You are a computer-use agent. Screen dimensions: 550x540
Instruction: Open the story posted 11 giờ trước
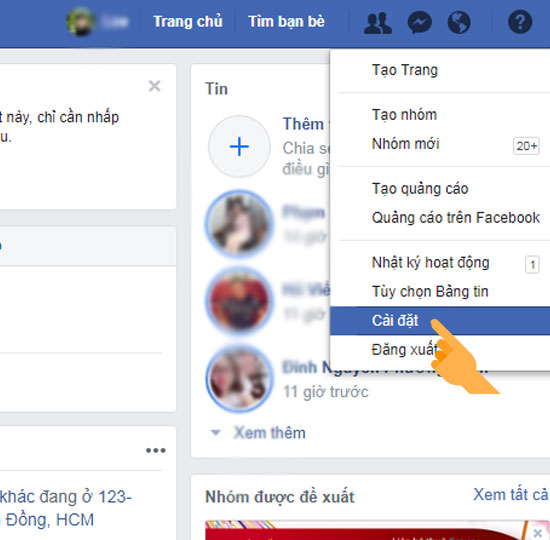pos(239,378)
